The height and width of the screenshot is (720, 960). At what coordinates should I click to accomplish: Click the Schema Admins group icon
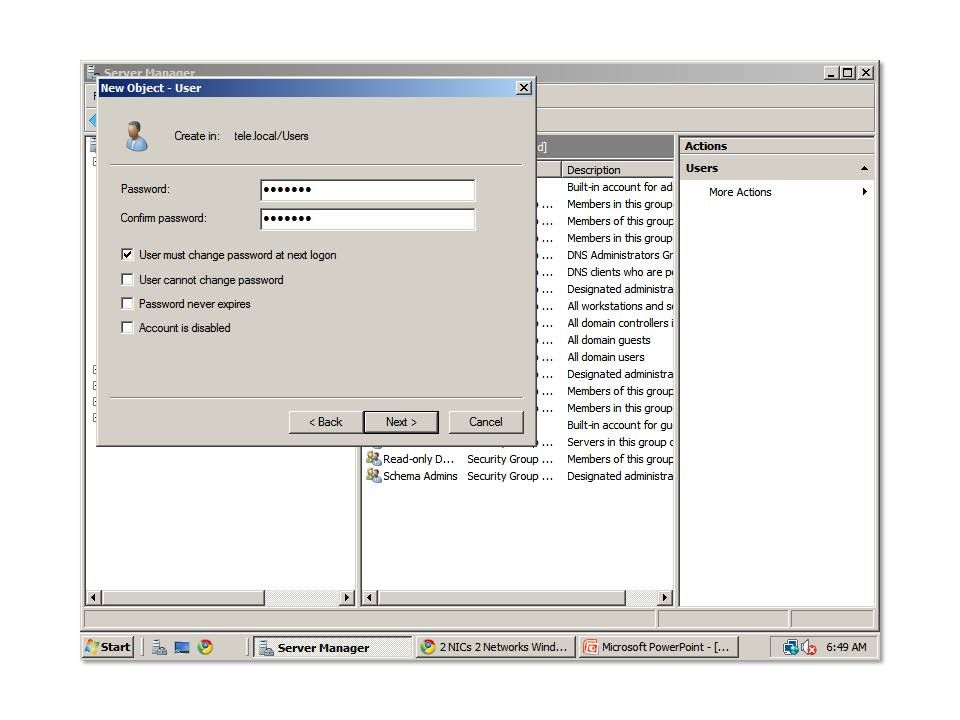point(374,476)
